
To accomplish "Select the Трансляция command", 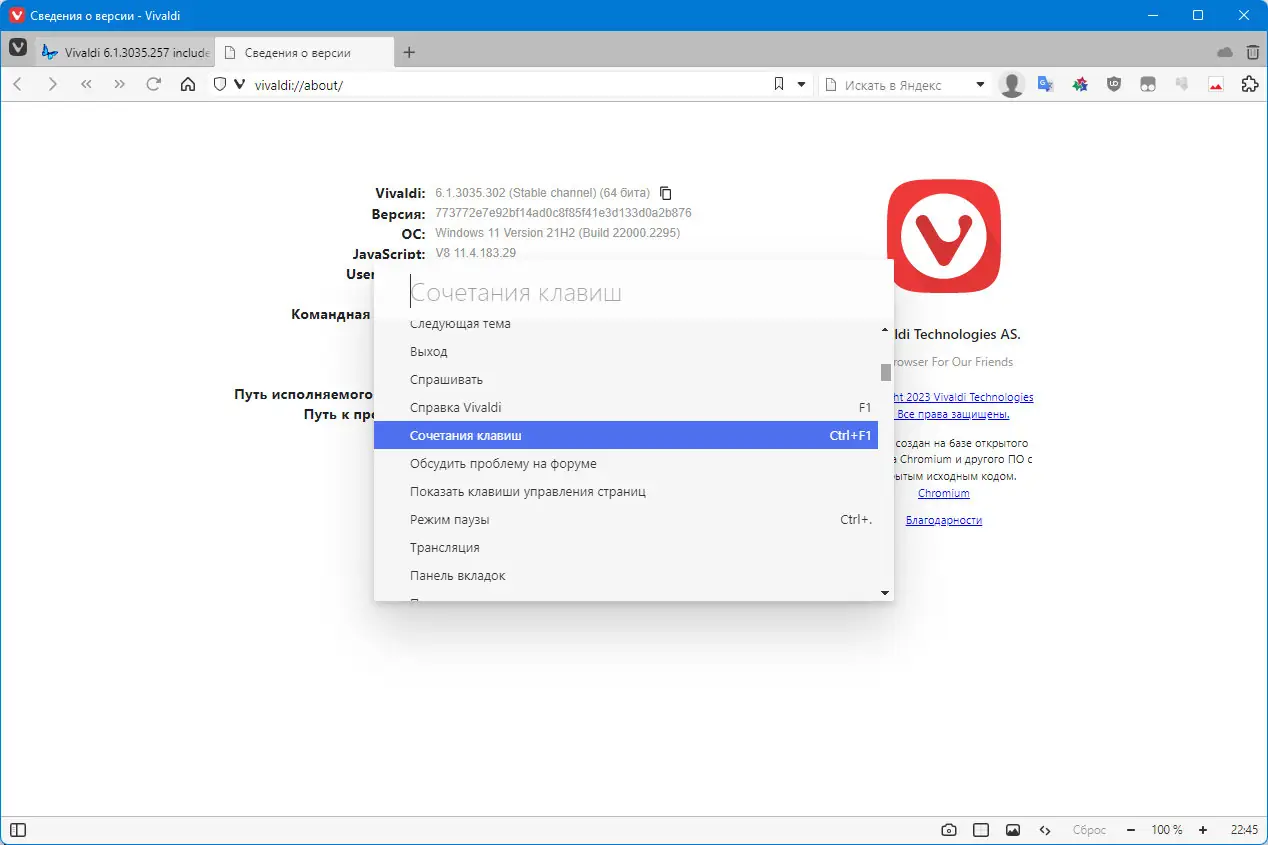I will (x=626, y=548).
